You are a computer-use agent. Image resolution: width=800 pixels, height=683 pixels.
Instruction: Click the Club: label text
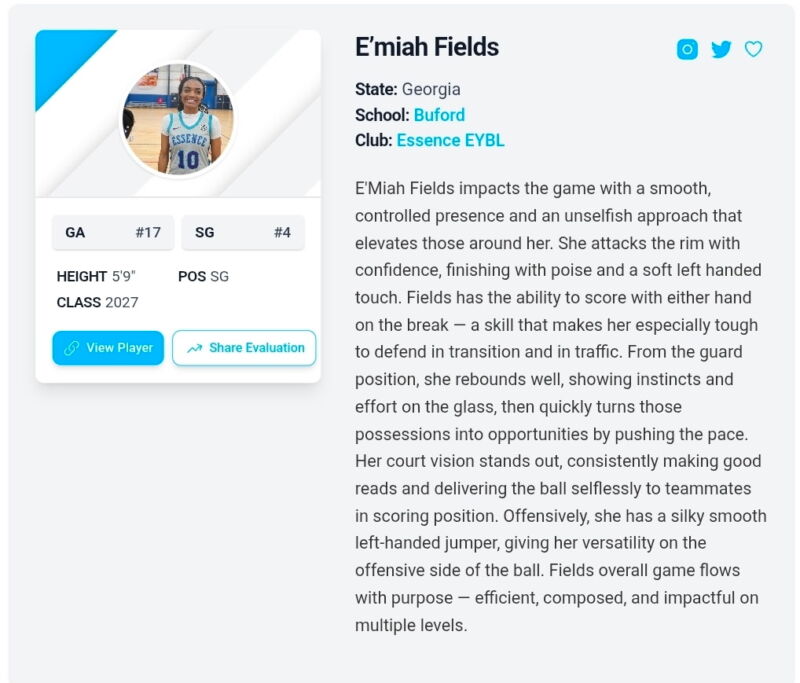[373, 141]
